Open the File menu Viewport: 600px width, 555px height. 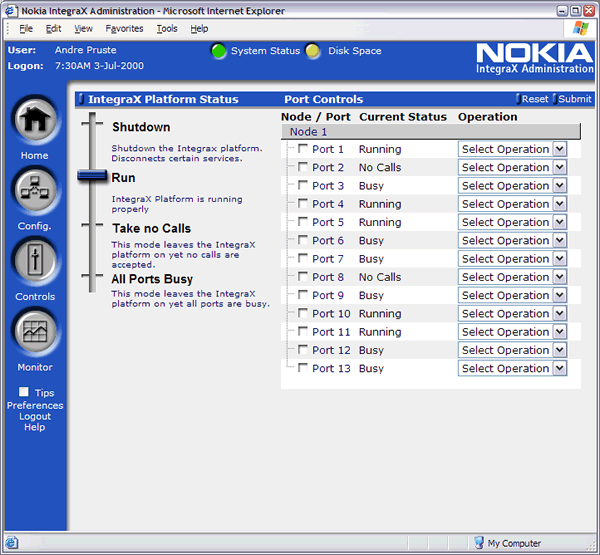click(26, 29)
